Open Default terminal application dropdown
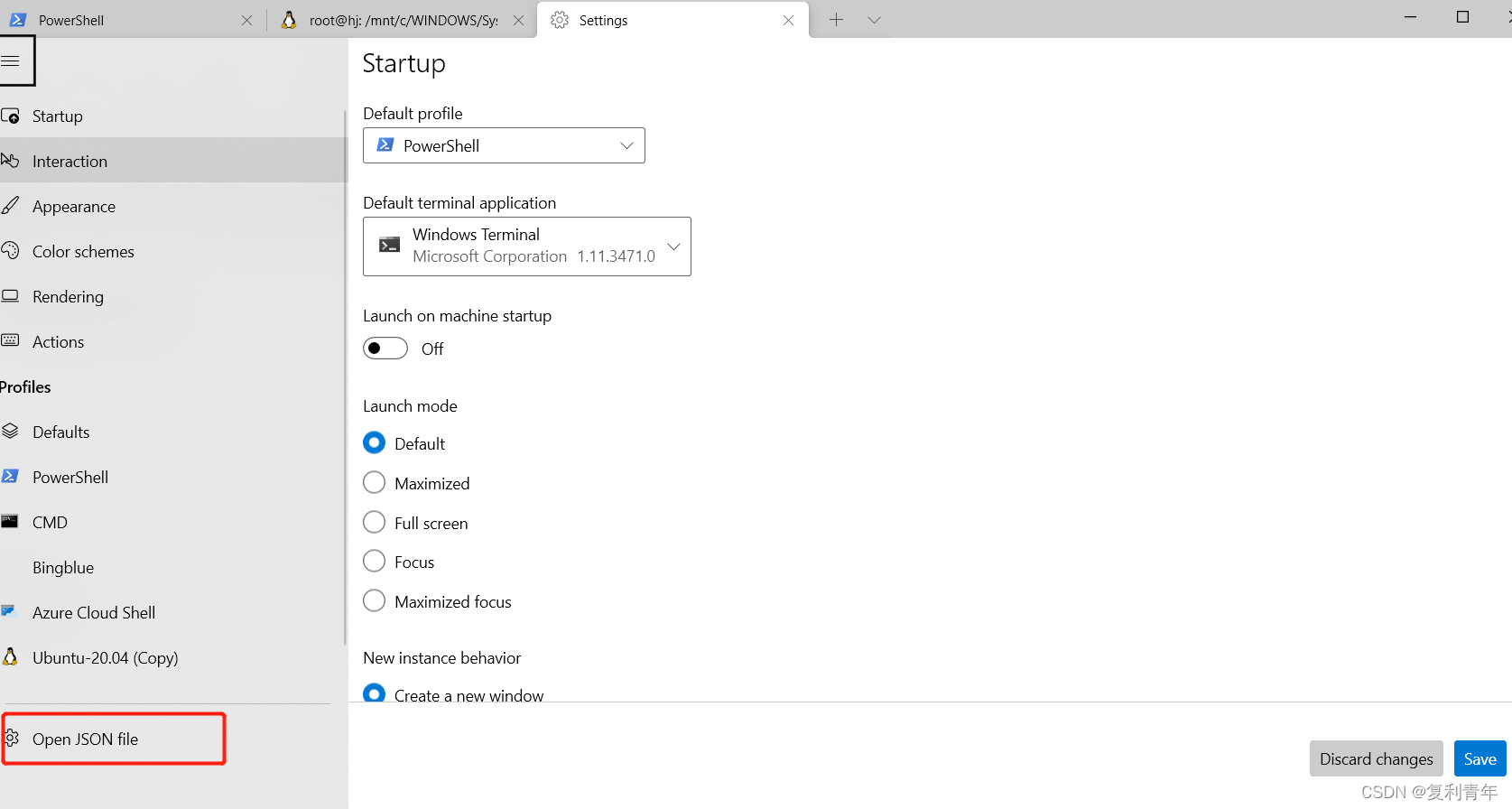The width and height of the screenshot is (1512, 809). (527, 246)
